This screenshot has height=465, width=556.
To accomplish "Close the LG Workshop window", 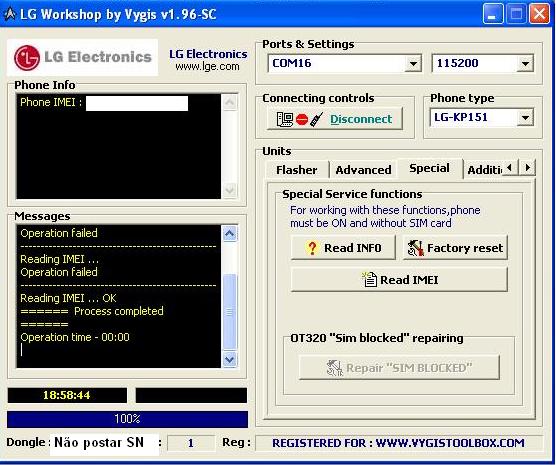I will tap(539, 14).
